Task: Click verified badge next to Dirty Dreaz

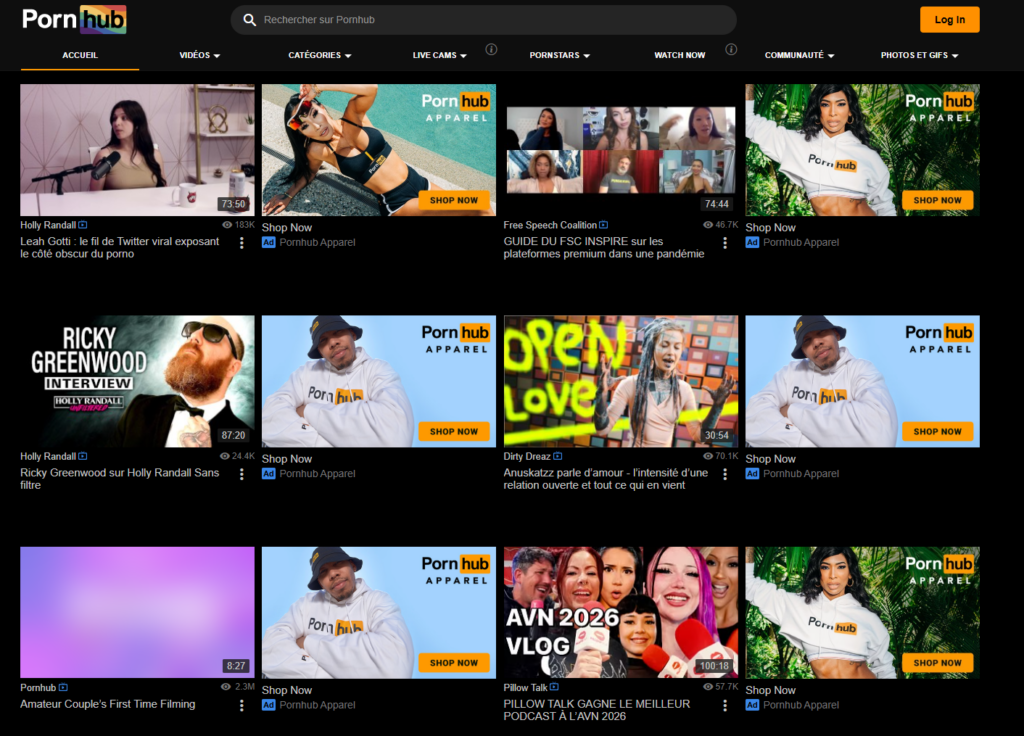Action: pyautogui.click(x=558, y=456)
